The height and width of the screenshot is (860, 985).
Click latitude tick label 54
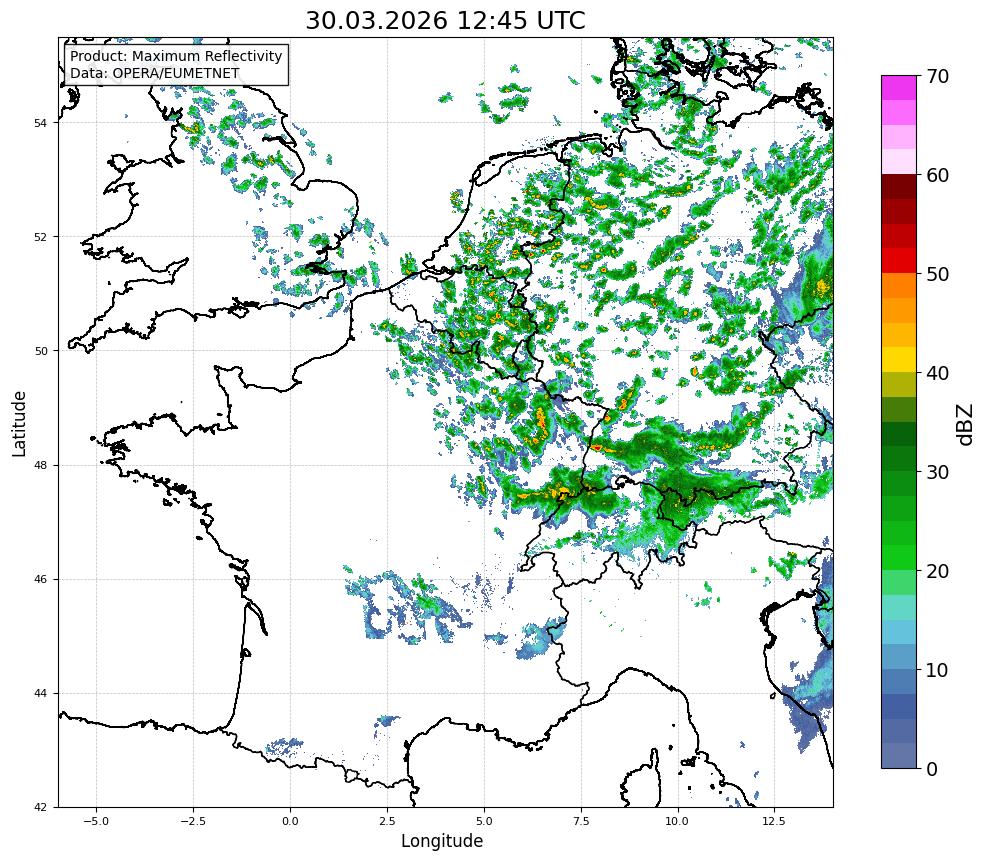pyautogui.click(x=40, y=123)
